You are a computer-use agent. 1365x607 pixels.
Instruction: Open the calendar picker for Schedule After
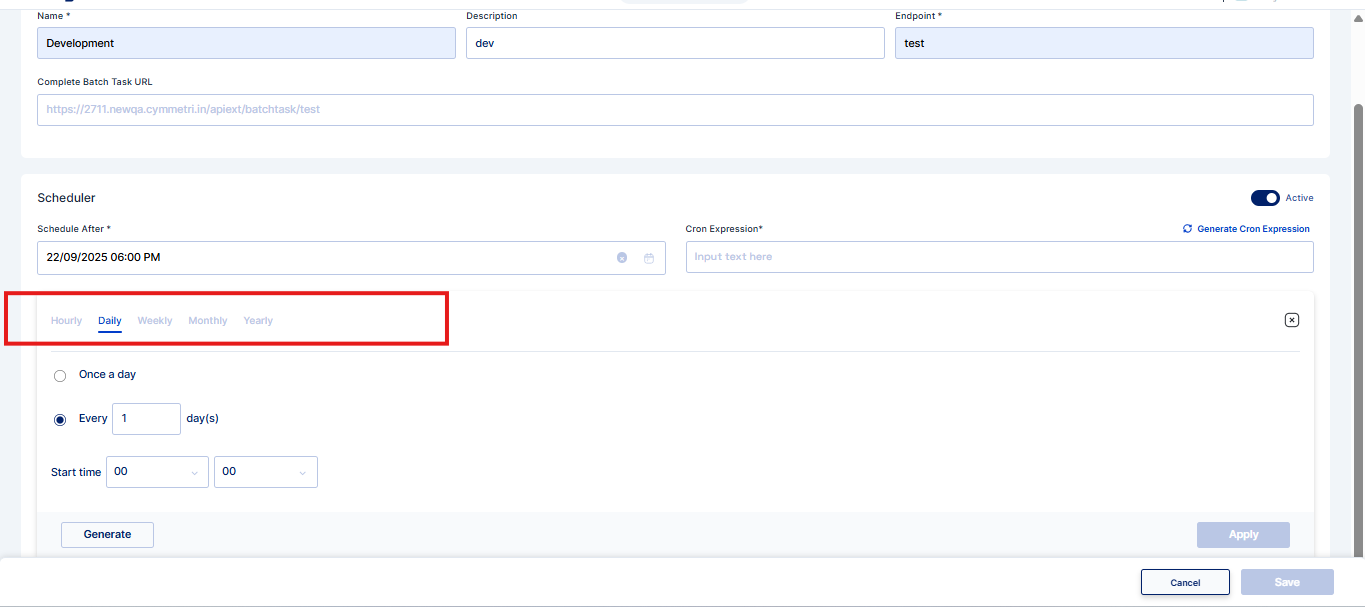[649, 258]
